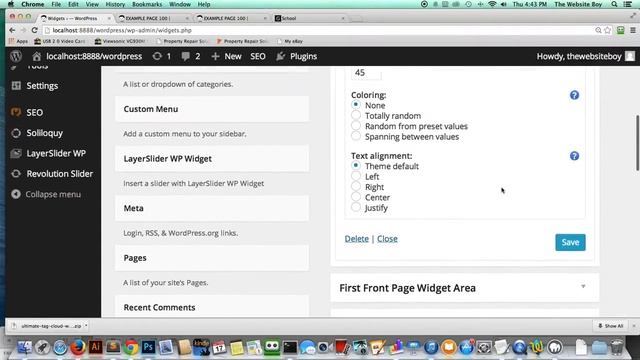Image resolution: width=640 pixels, height=360 pixels.
Task: Open the updates icon showing 1
Action: tap(157, 56)
